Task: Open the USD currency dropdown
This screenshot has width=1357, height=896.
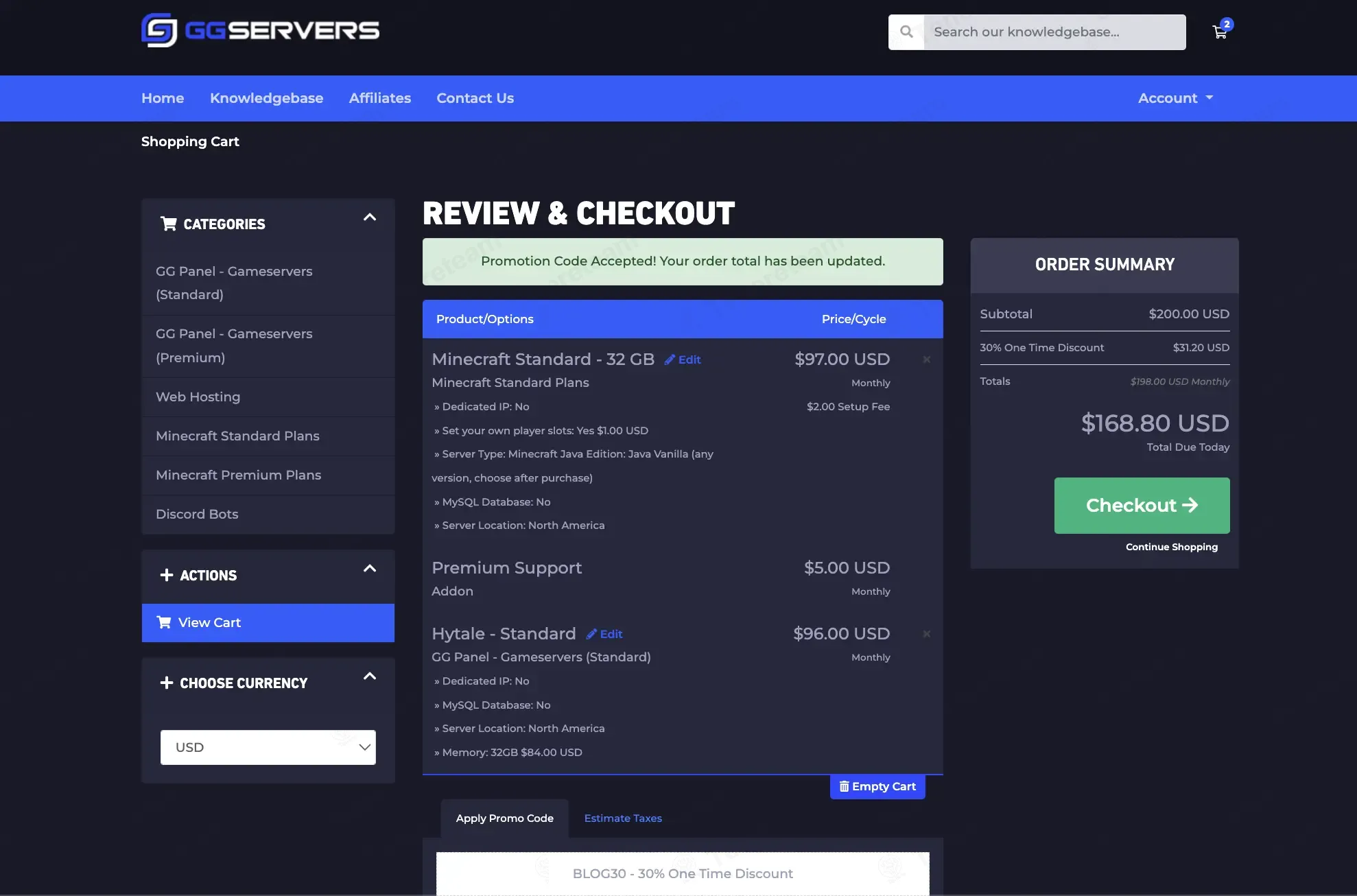Action: click(268, 747)
